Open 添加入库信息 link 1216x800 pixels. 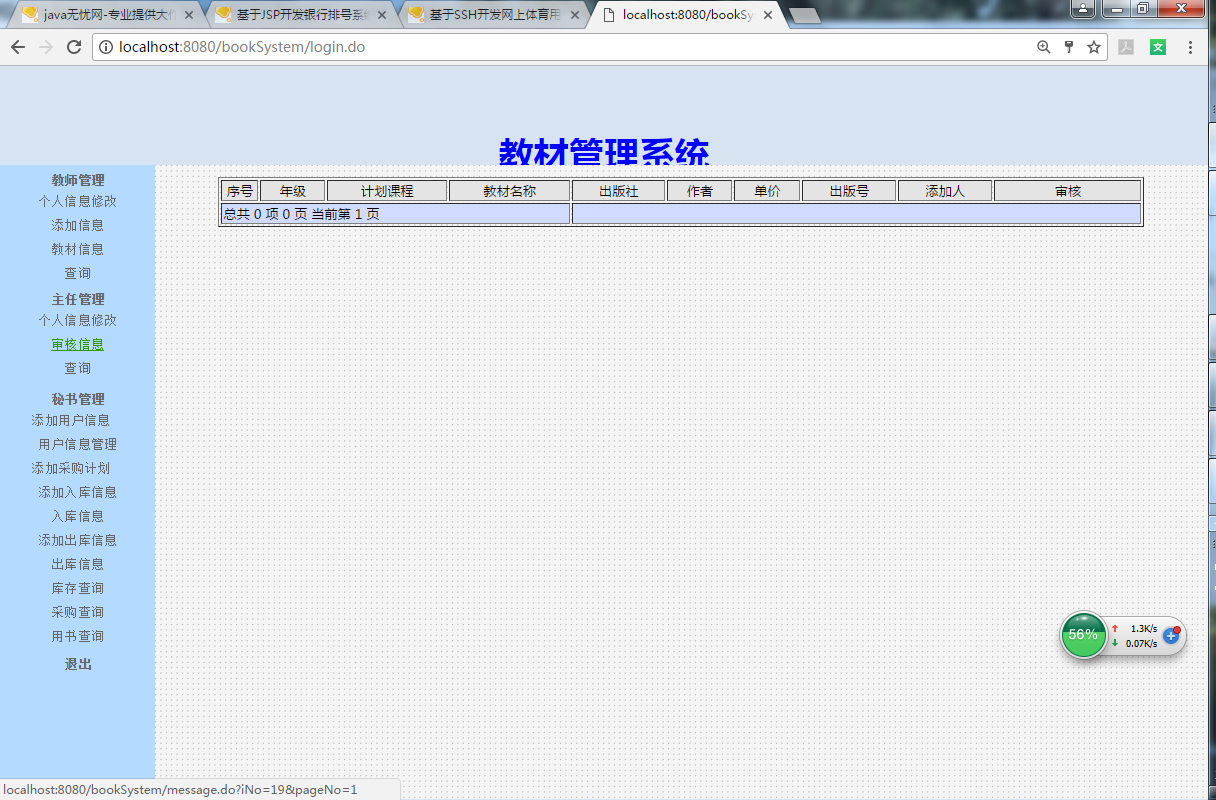point(78,492)
